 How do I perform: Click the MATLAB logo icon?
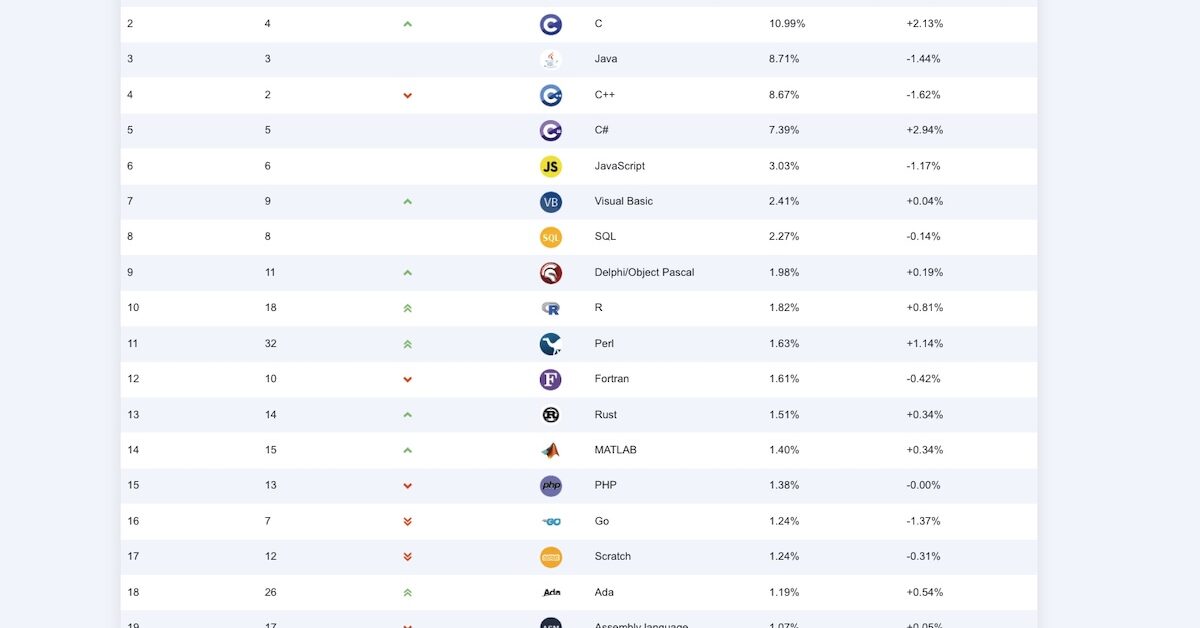pyautogui.click(x=551, y=450)
